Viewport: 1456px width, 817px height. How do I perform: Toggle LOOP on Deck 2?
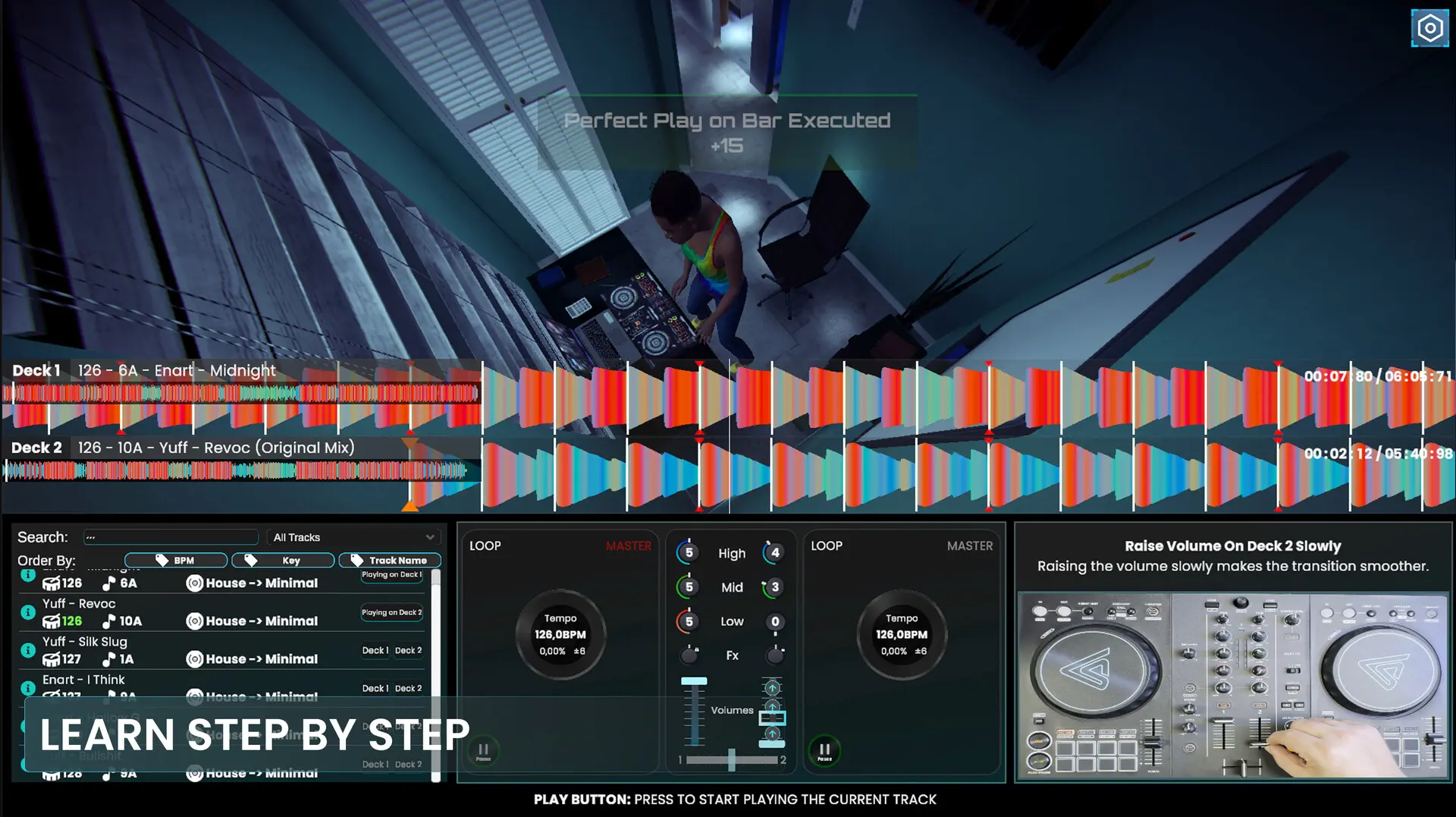[x=827, y=545]
